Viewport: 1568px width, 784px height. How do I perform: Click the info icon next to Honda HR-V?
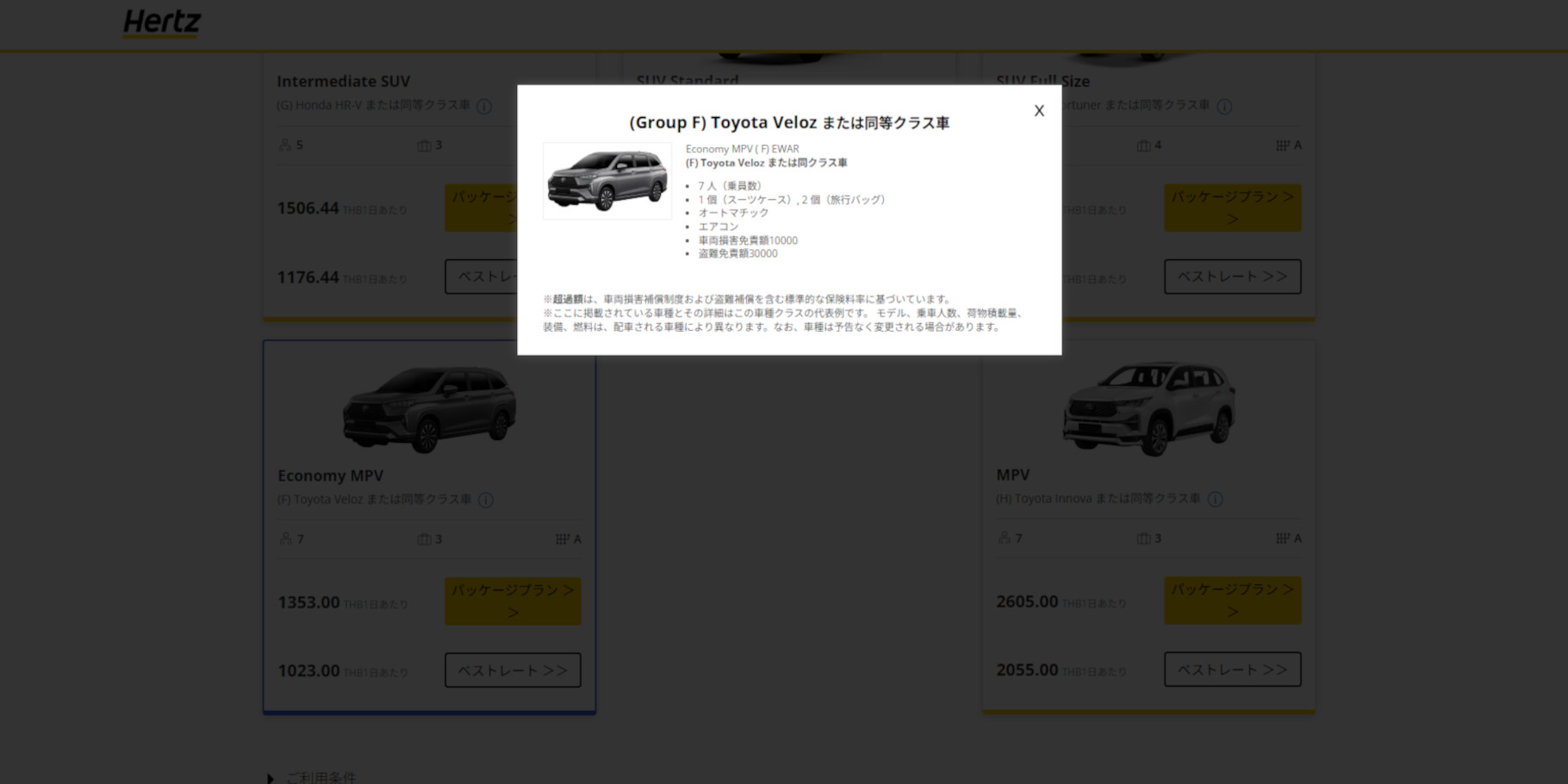pos(485,107)
